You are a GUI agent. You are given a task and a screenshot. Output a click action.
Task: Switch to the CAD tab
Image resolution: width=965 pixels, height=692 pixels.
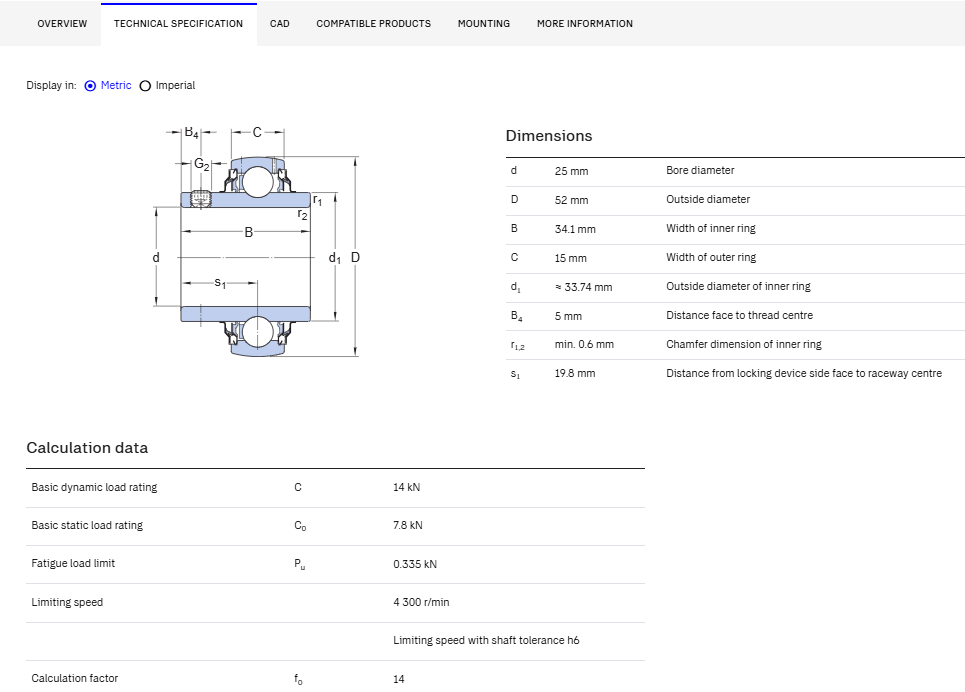[279, 24]
